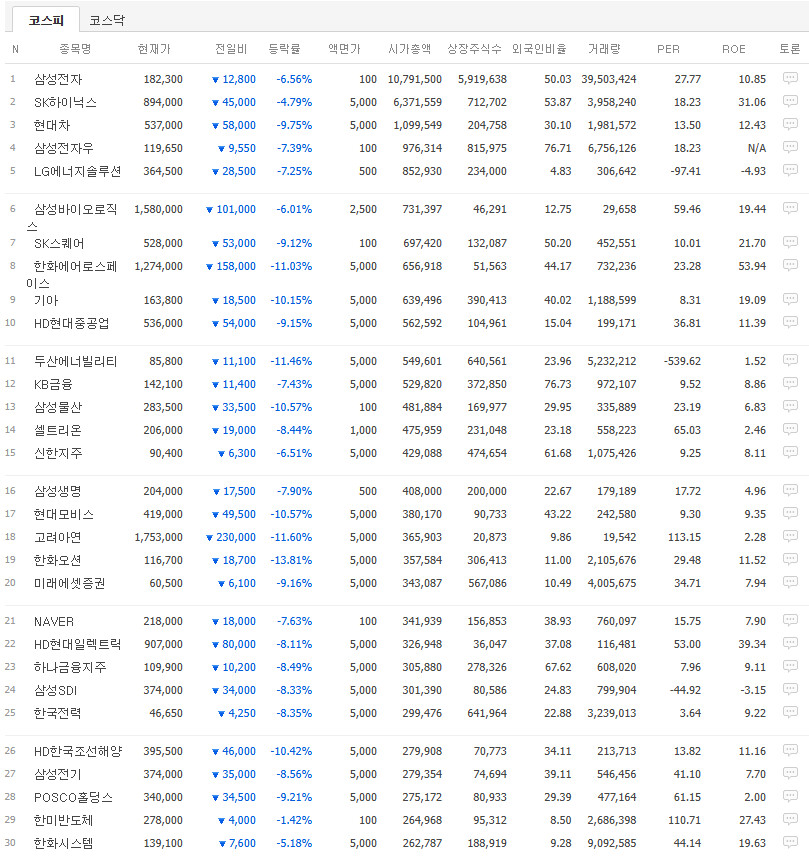Open discussion icon for 삼성SDI row
Image resolution: width=809 pixels, height=857 pixels.
(790, 689)
